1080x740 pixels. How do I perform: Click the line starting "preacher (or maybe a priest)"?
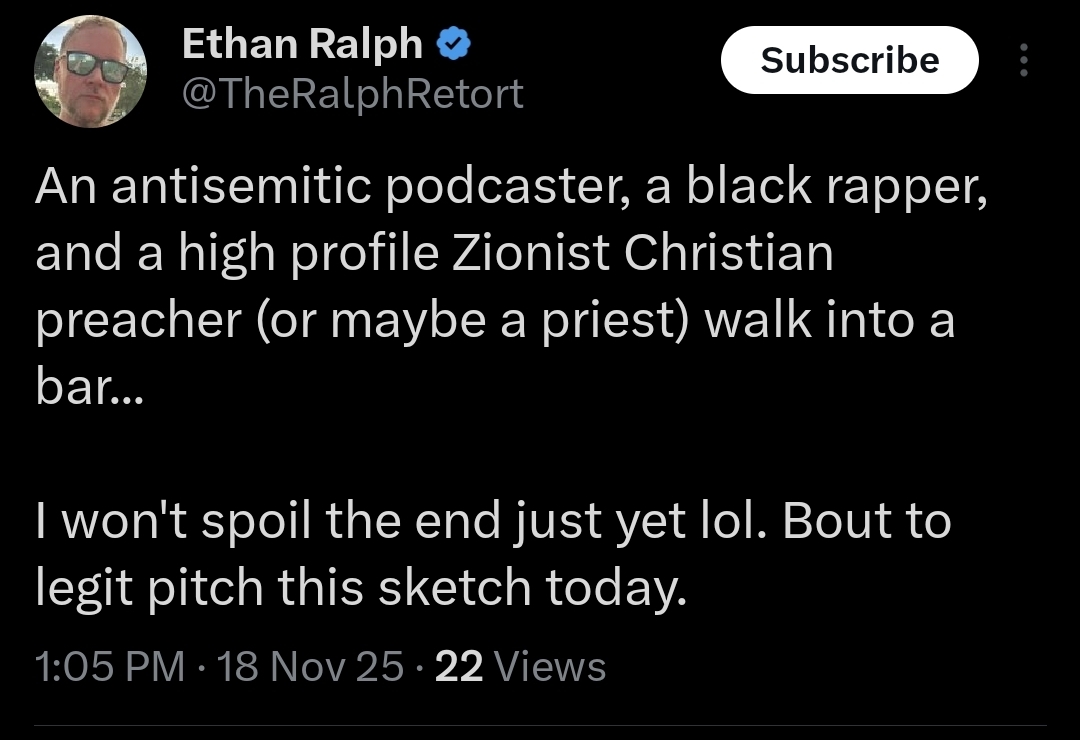click(495, 321)
